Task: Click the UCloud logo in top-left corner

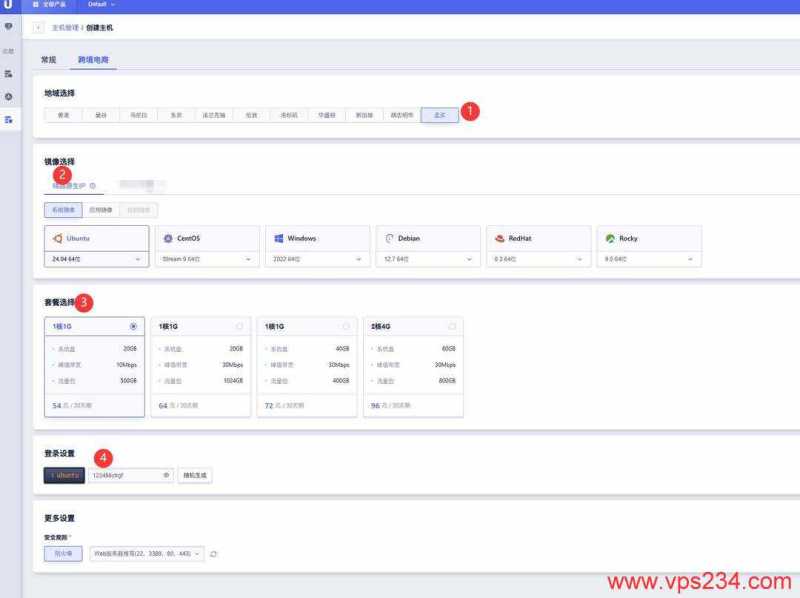Action: point(8,5)
